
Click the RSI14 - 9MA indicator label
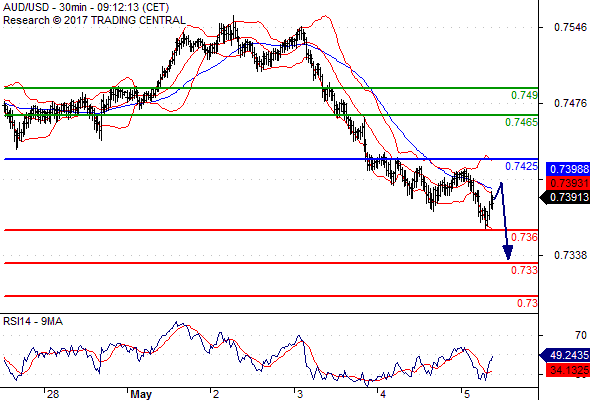click(33, 321)
